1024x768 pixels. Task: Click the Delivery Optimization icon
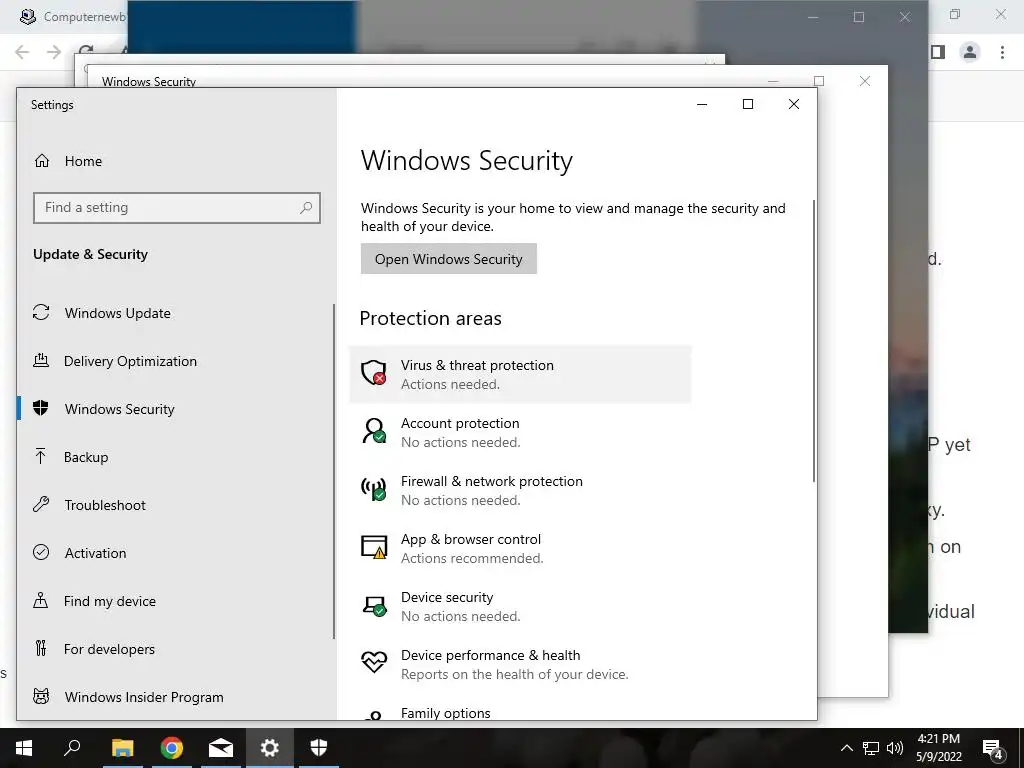pyautogui.click(x=41, y=360)
